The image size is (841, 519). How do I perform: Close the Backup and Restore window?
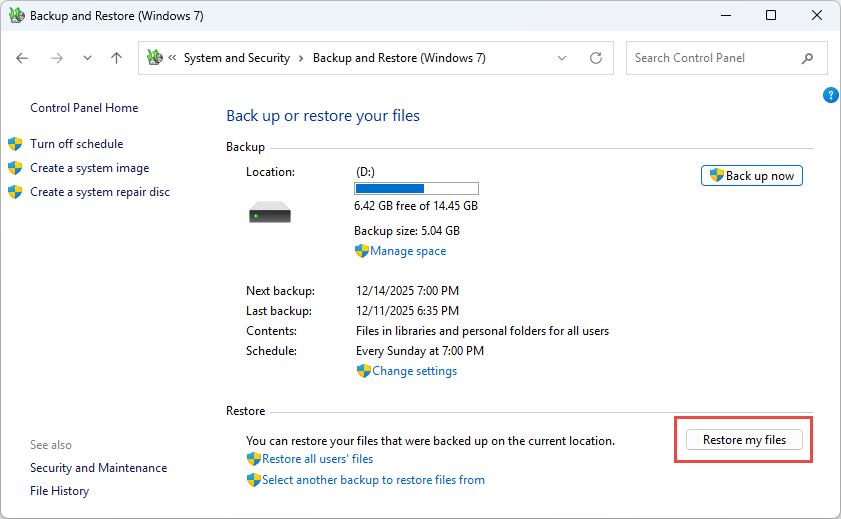pyautogui.click(x=817, y=15)
